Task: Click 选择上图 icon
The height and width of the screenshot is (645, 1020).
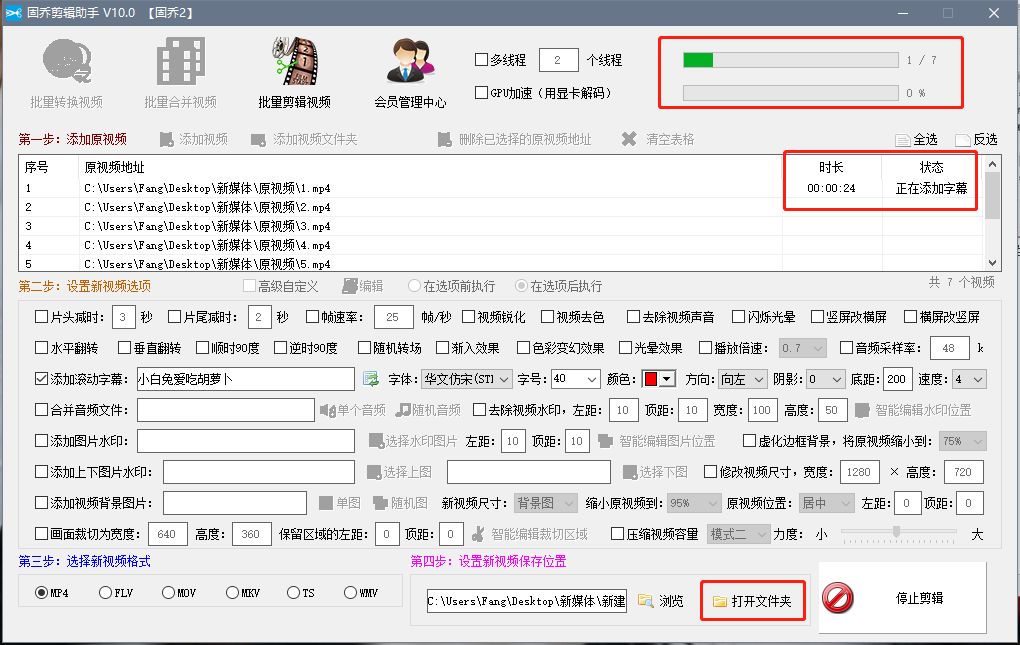Action: 374,472
